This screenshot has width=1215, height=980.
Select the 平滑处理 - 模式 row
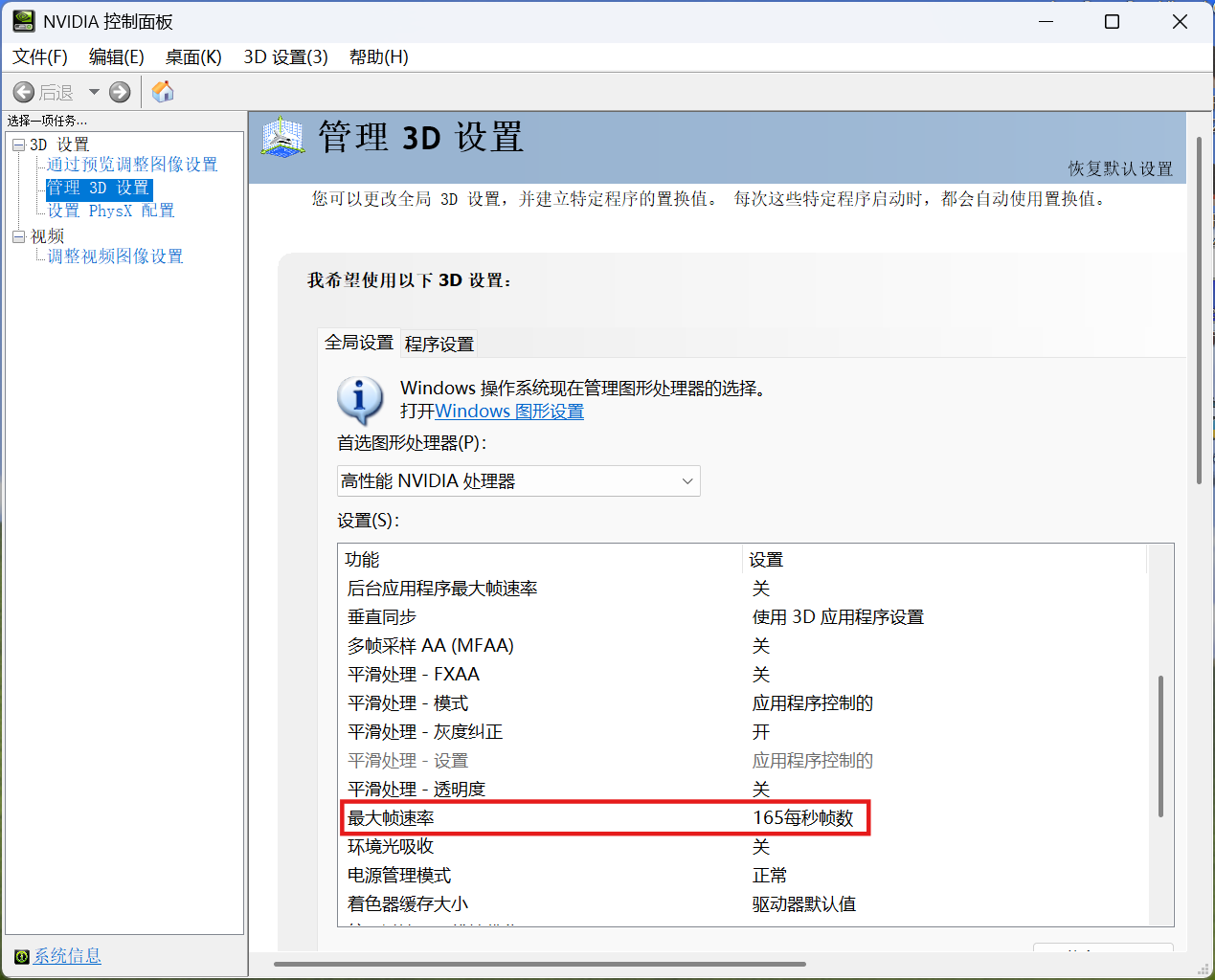[x=742, y=703]
